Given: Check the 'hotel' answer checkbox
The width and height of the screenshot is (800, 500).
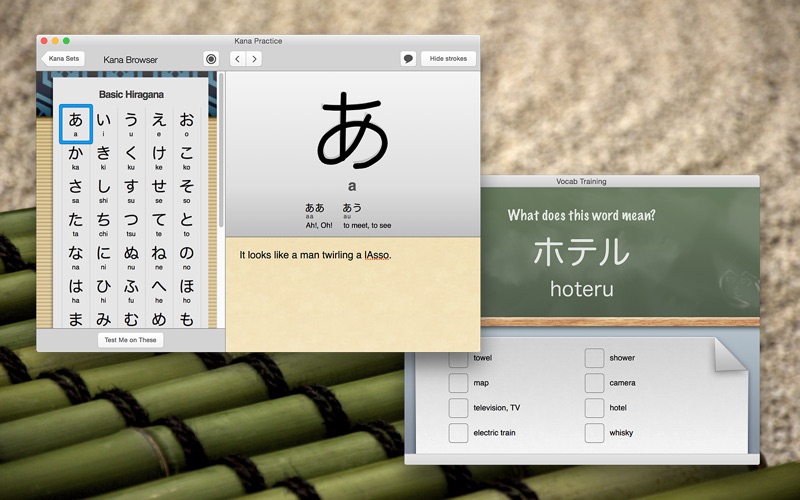Looking at the screenshot, I should pos(594,408).
